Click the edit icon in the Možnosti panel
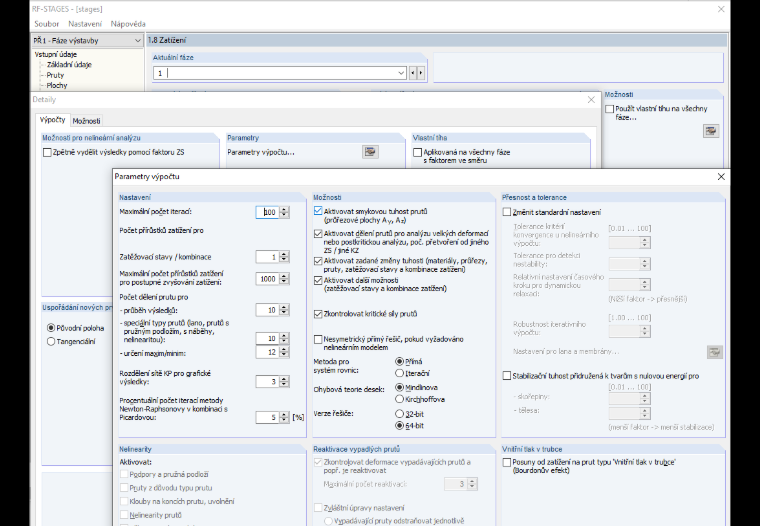This screenshot has height=526, width=760. coord(711,131)
